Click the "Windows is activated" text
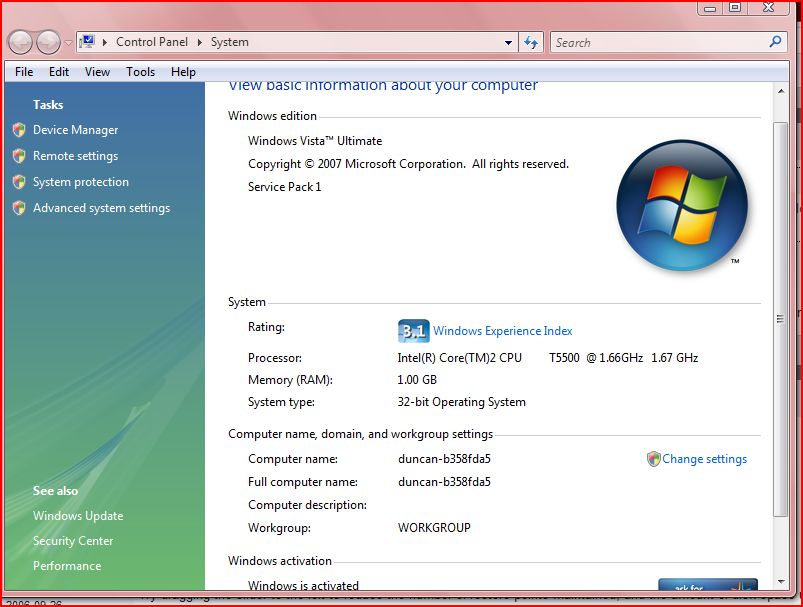Image resolution: width=803 pixels, height=607 pixels. 303,585
